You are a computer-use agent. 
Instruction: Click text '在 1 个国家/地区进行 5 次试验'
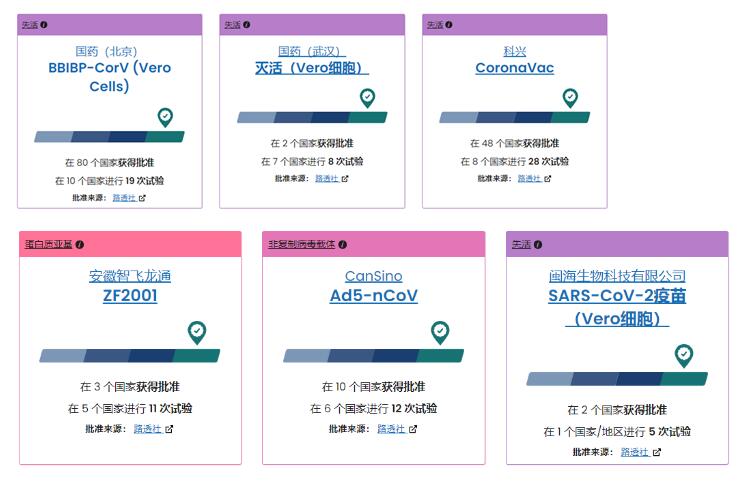[x=617, y=432]
